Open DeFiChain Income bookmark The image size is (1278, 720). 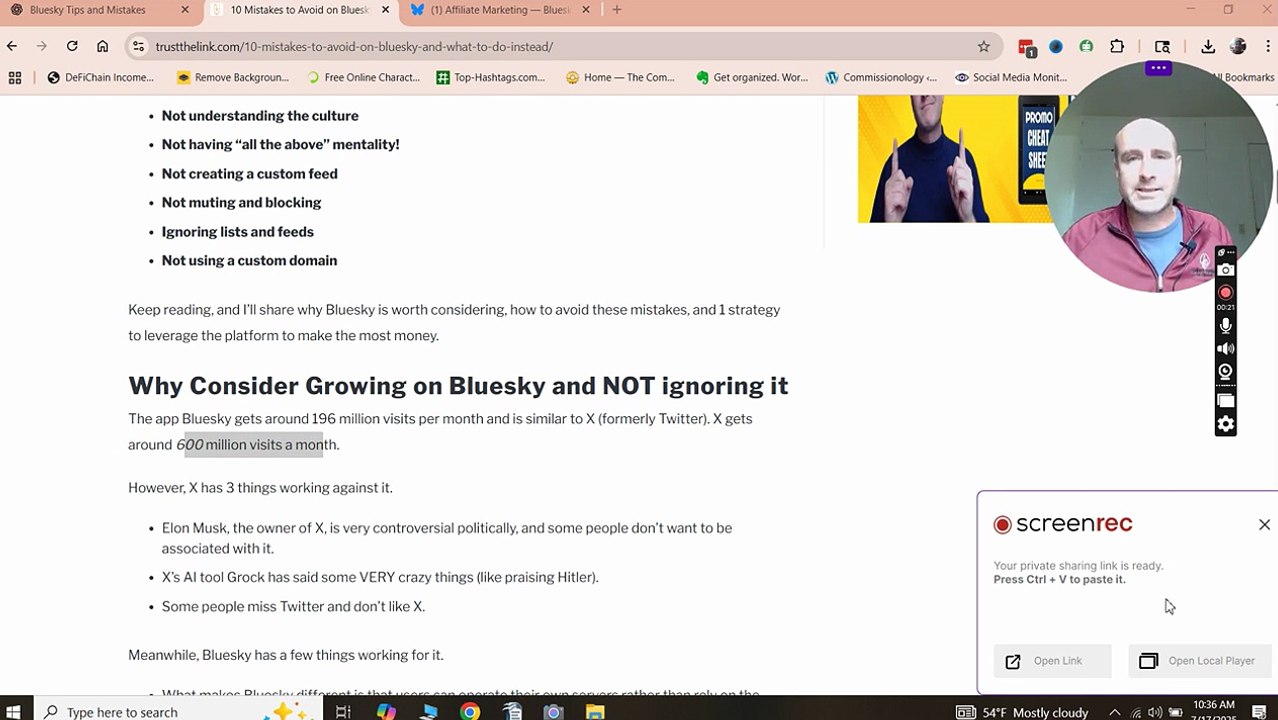(100, 77)
